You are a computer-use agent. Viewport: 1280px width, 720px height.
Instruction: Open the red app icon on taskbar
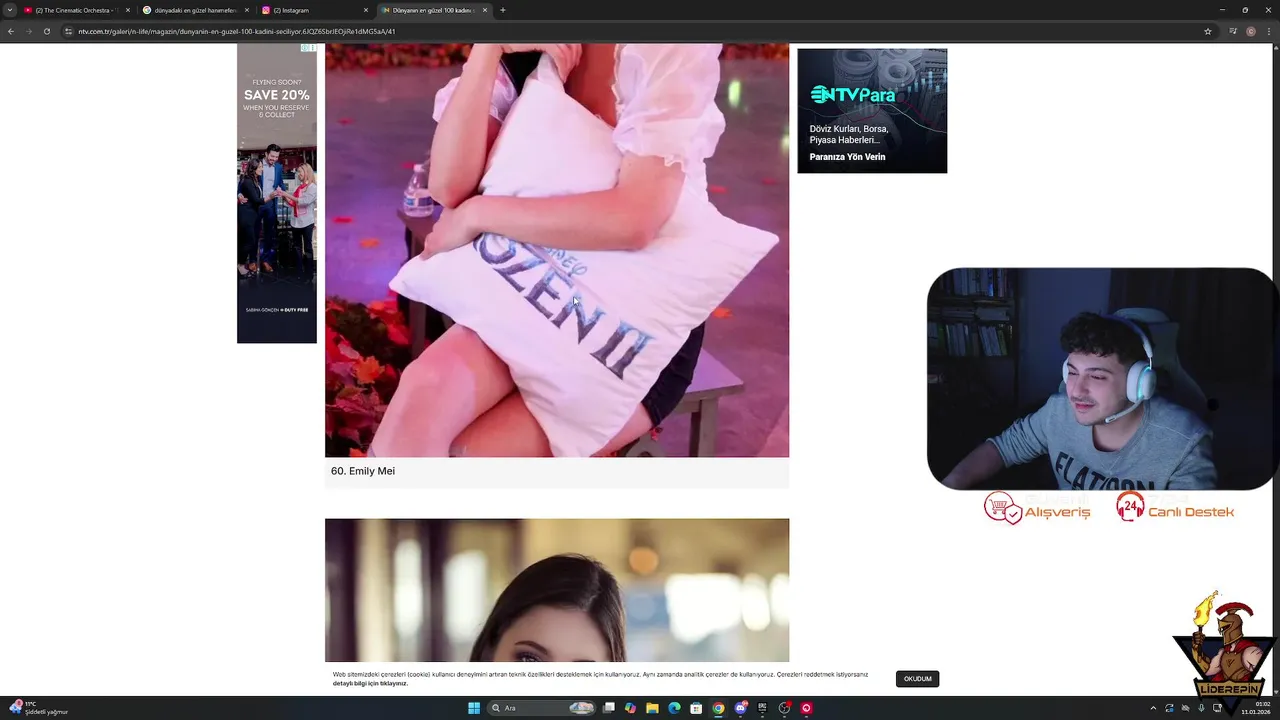(806, 708)
